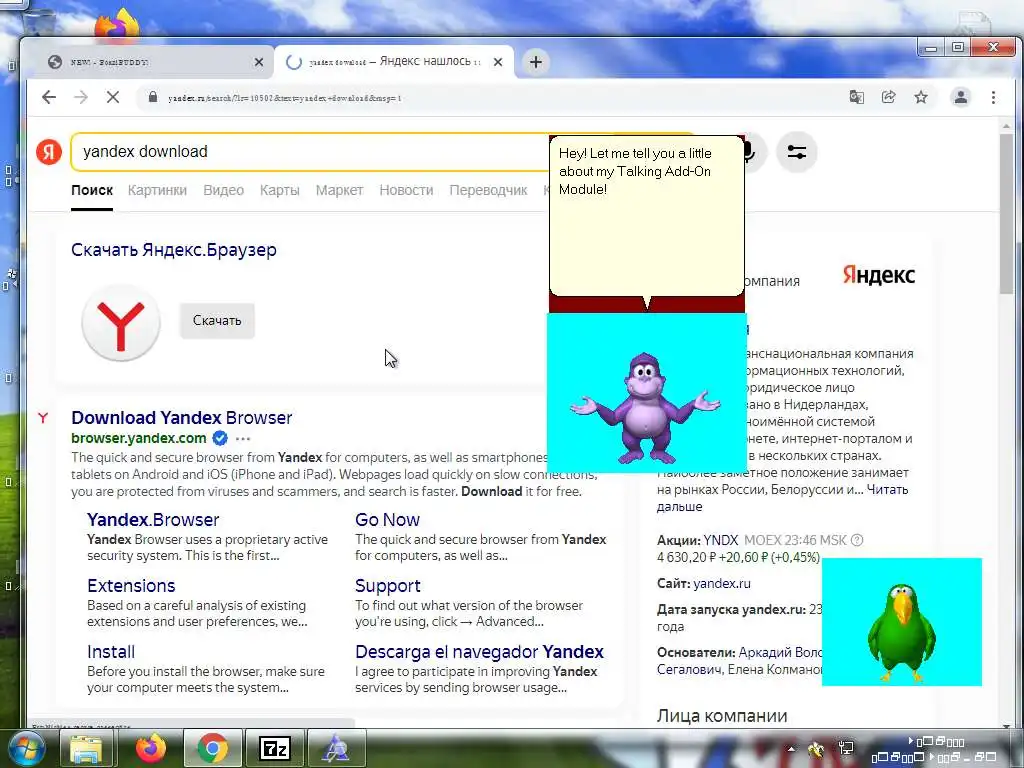Go back with the browser back arrow
The image size is (1024, 768).
point(49,98)
